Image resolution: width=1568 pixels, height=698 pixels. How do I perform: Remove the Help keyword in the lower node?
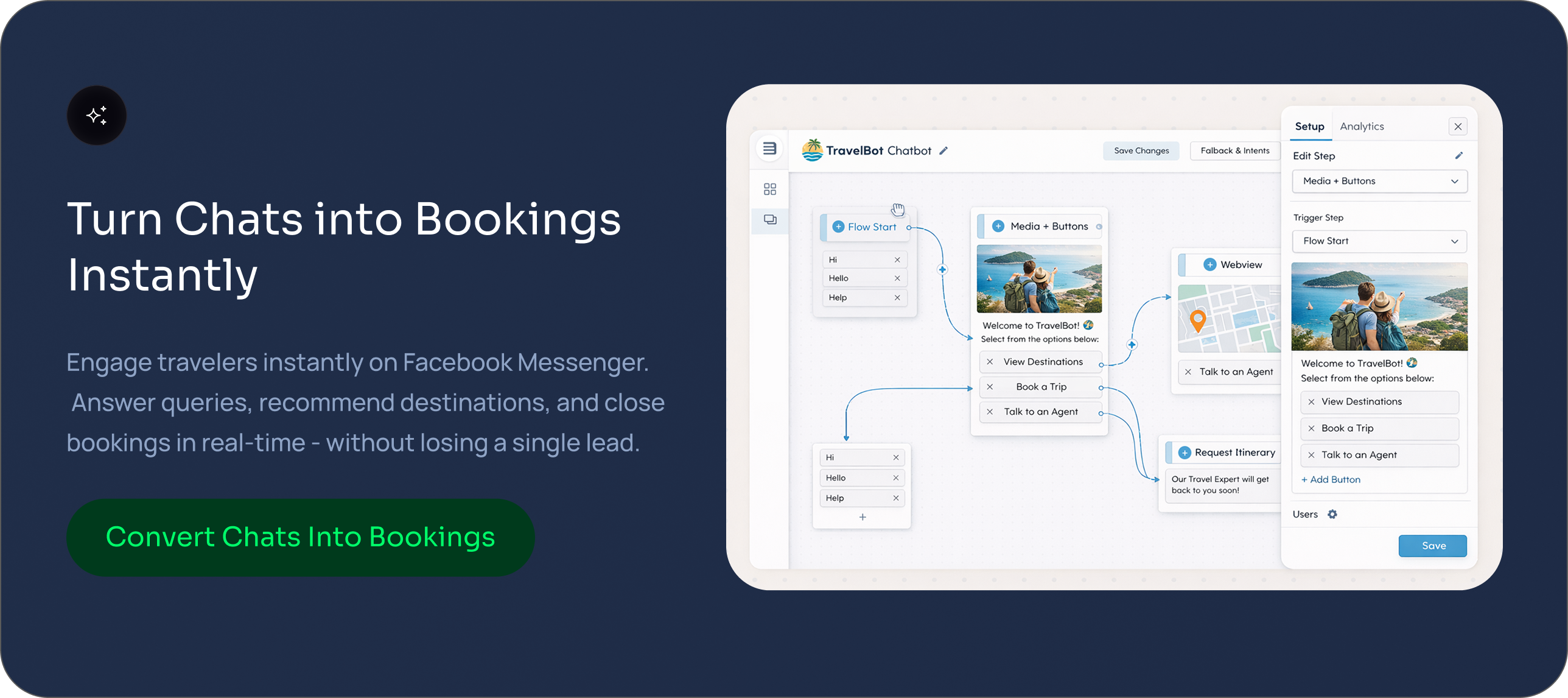[896, 498]
